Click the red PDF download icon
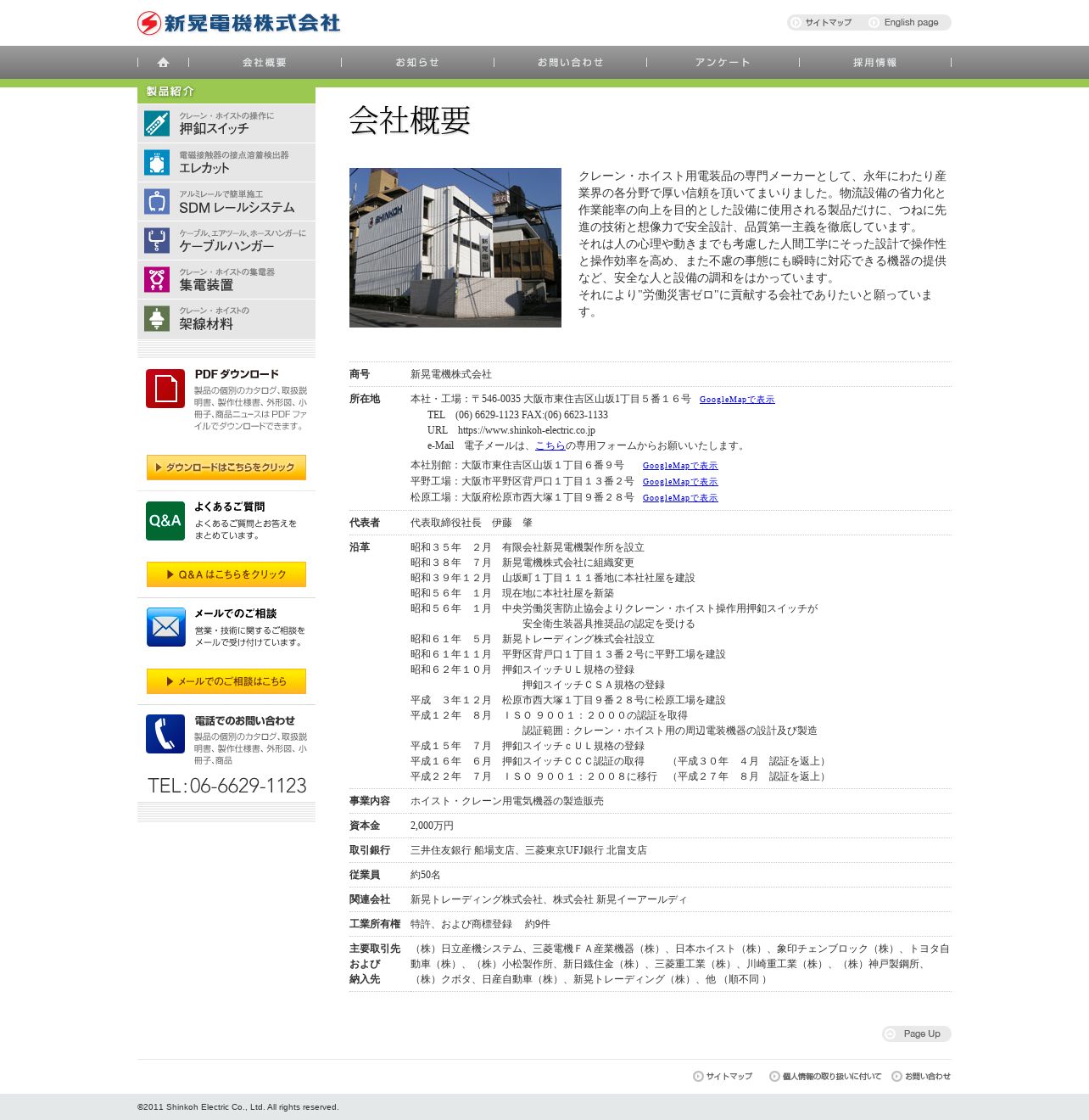Image resolution: width=1089 pixels, height=1120 pixels. 165,389
